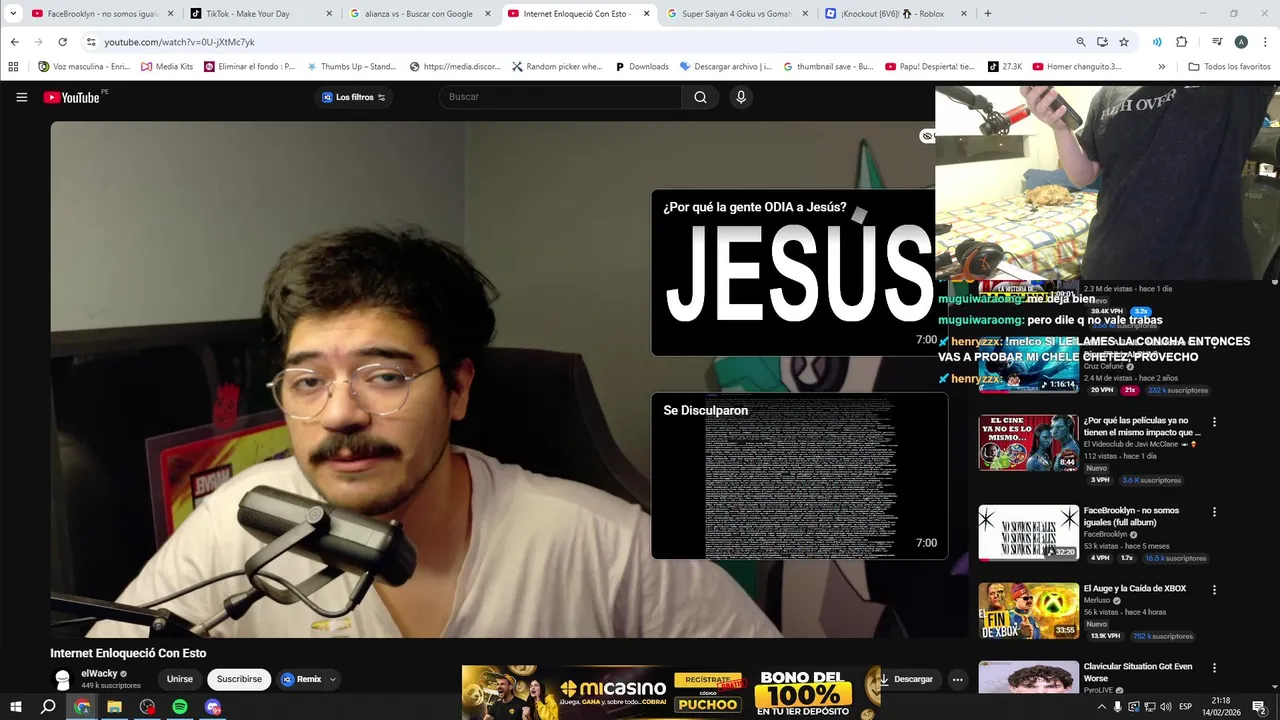
Task: Click the micasino Puchoo banner ad
Action: point(671,691)
